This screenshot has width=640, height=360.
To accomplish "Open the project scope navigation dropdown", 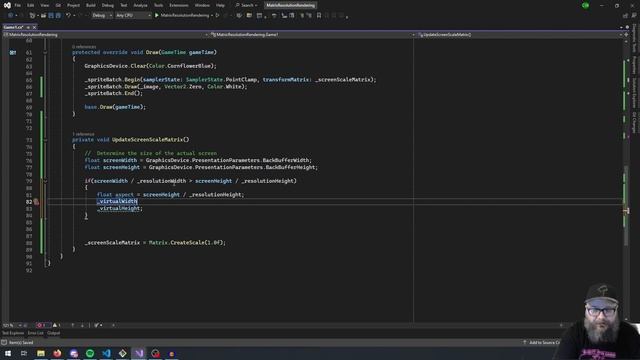I will coord(105,35).
